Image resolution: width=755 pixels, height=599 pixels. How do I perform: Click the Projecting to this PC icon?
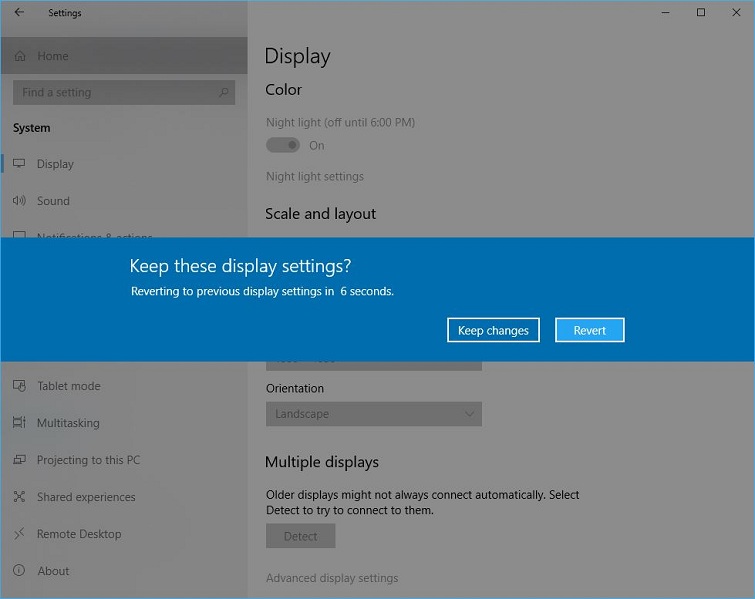point(19,460)
